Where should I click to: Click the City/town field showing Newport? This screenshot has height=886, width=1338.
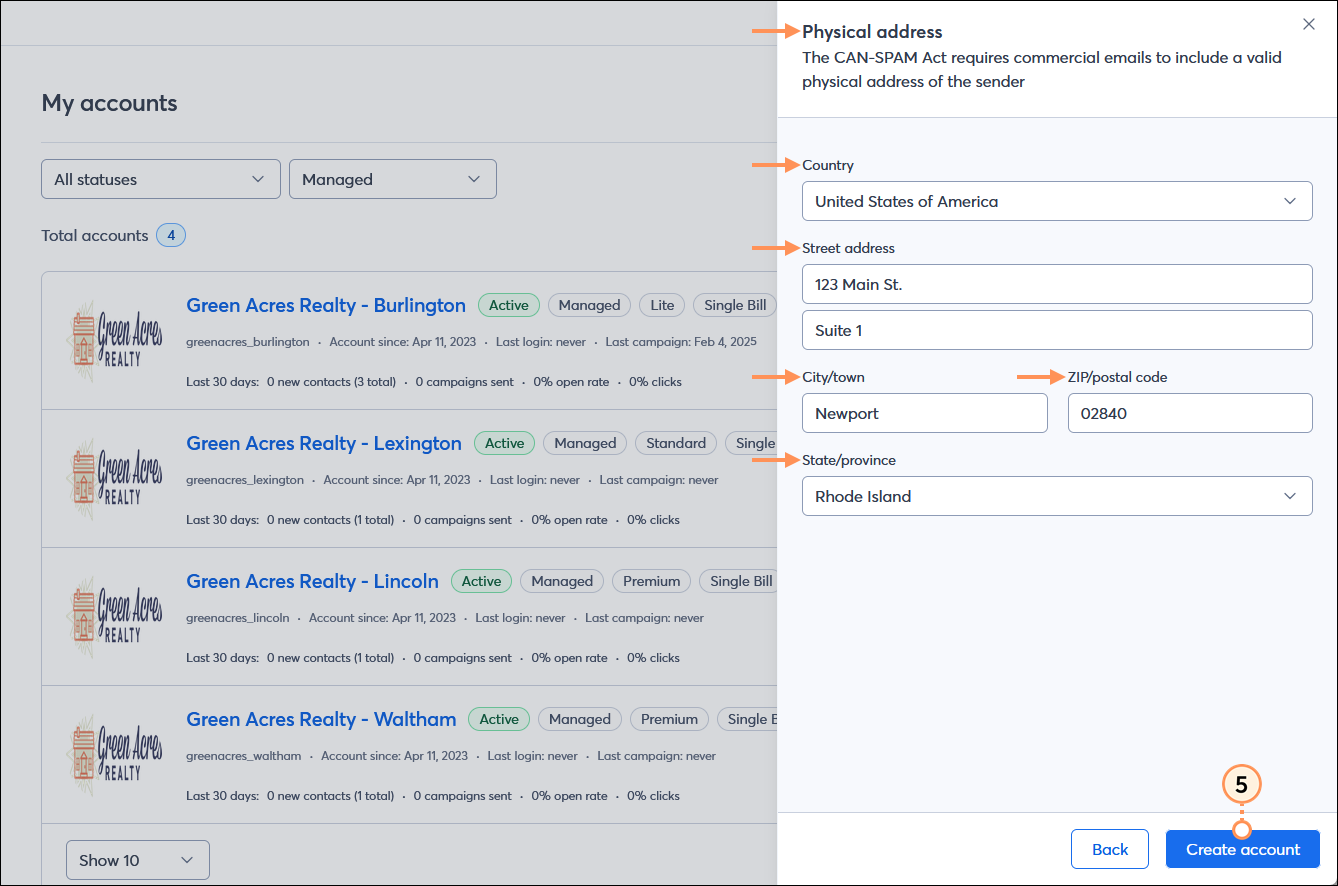924,413
